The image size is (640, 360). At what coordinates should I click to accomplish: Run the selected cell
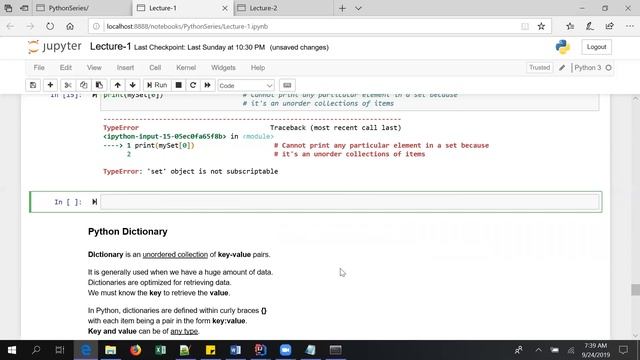[157, 85]
